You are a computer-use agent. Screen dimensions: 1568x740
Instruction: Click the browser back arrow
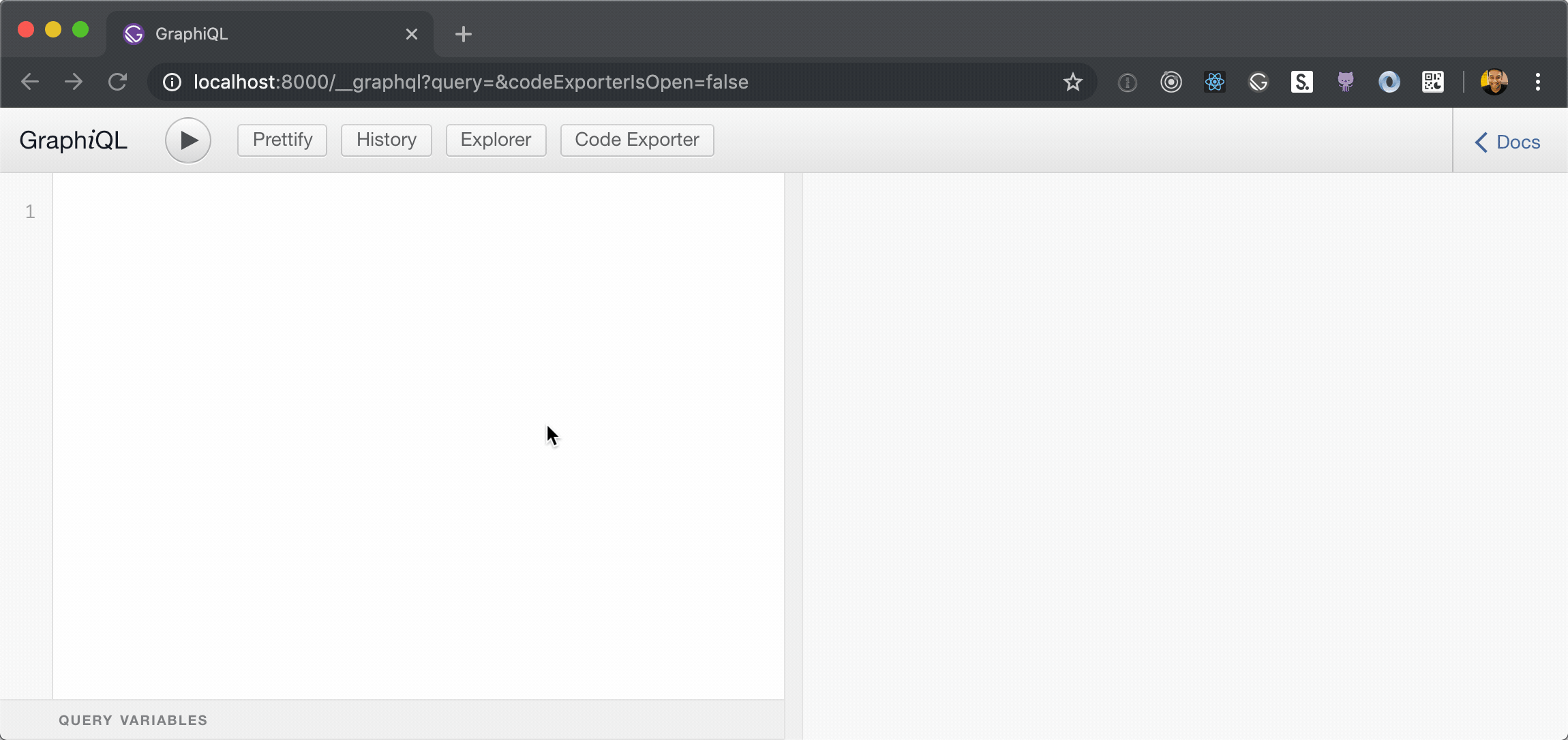pos(30,82)
